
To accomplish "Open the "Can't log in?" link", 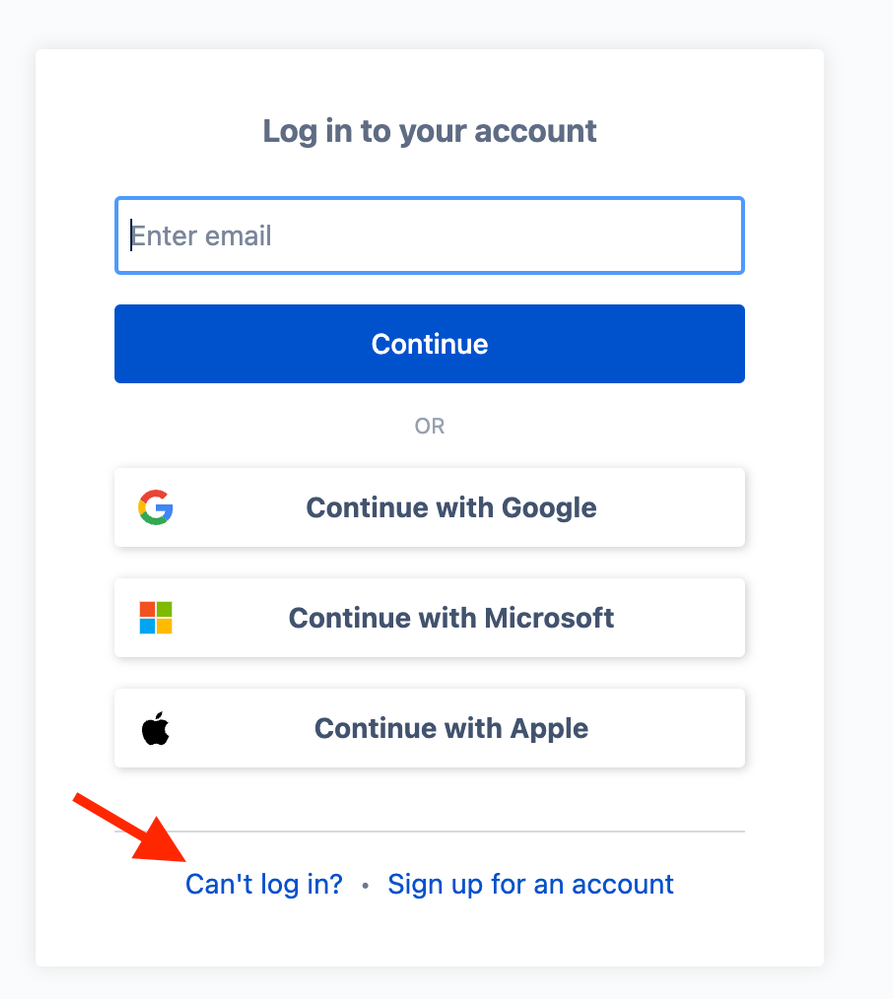I will (x=264, y=884).
